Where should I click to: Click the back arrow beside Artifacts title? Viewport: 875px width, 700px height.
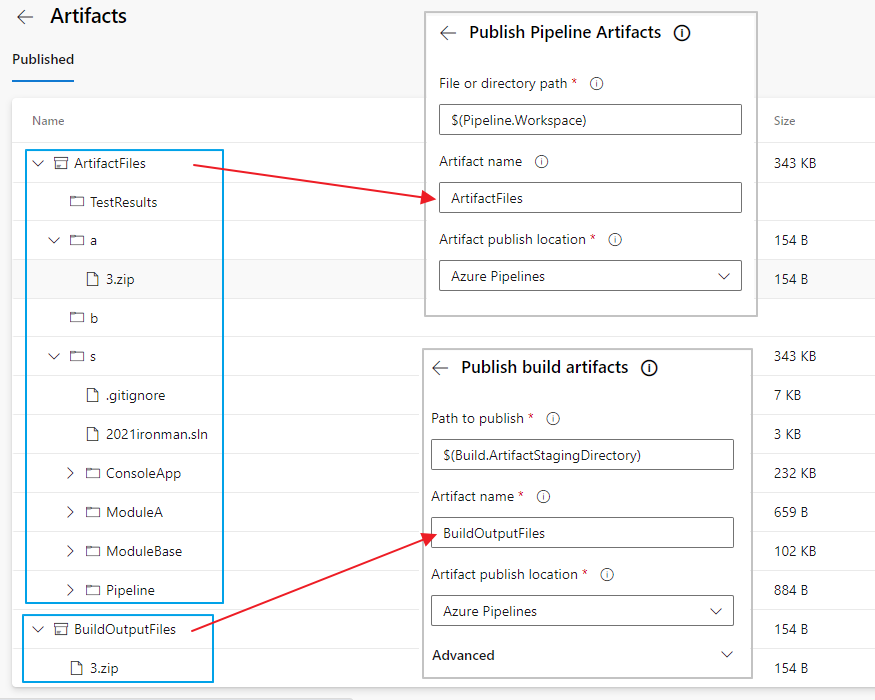coord(25,17)
